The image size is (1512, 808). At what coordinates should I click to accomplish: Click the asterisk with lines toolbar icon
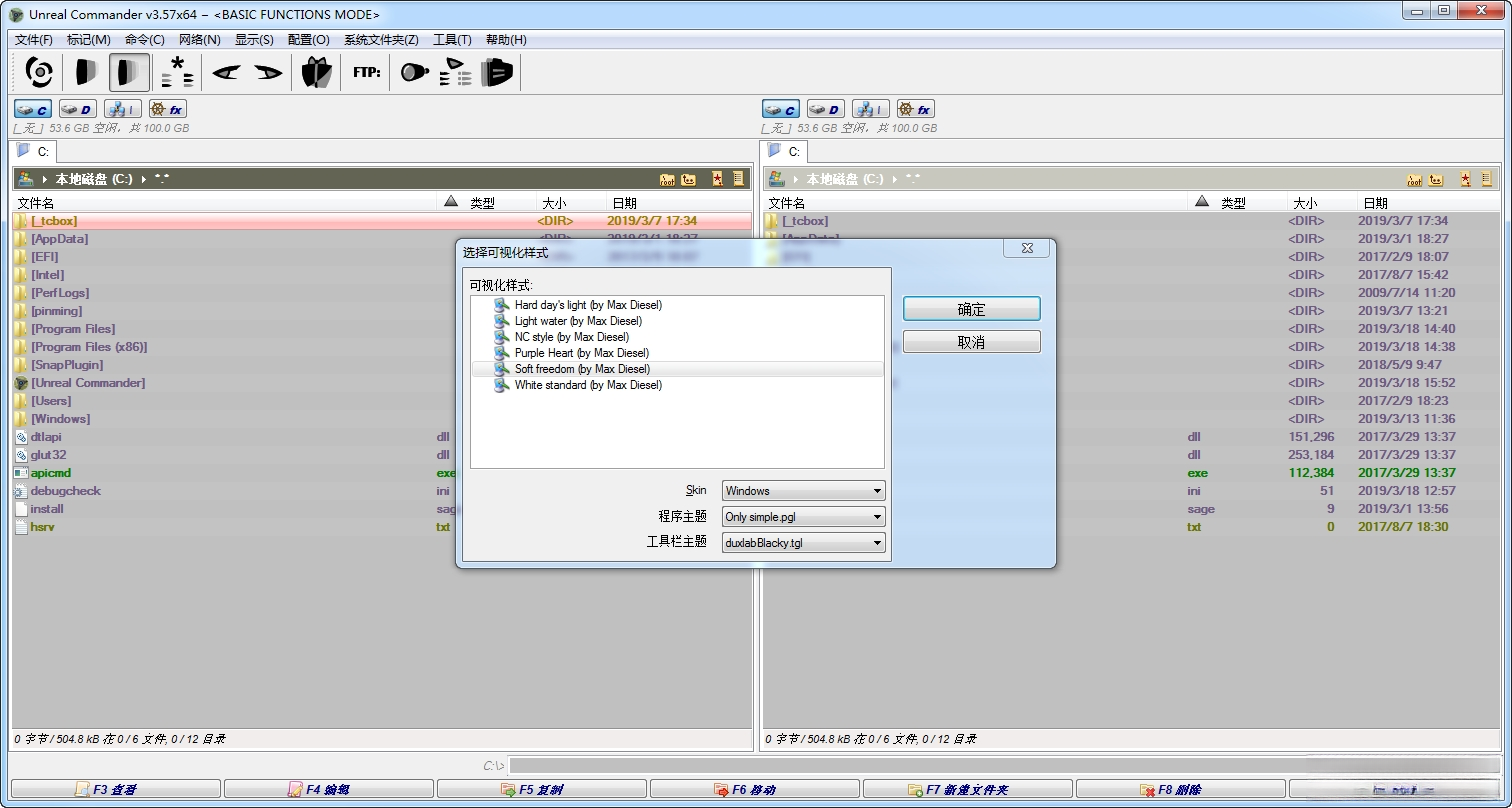coord(177,72)
